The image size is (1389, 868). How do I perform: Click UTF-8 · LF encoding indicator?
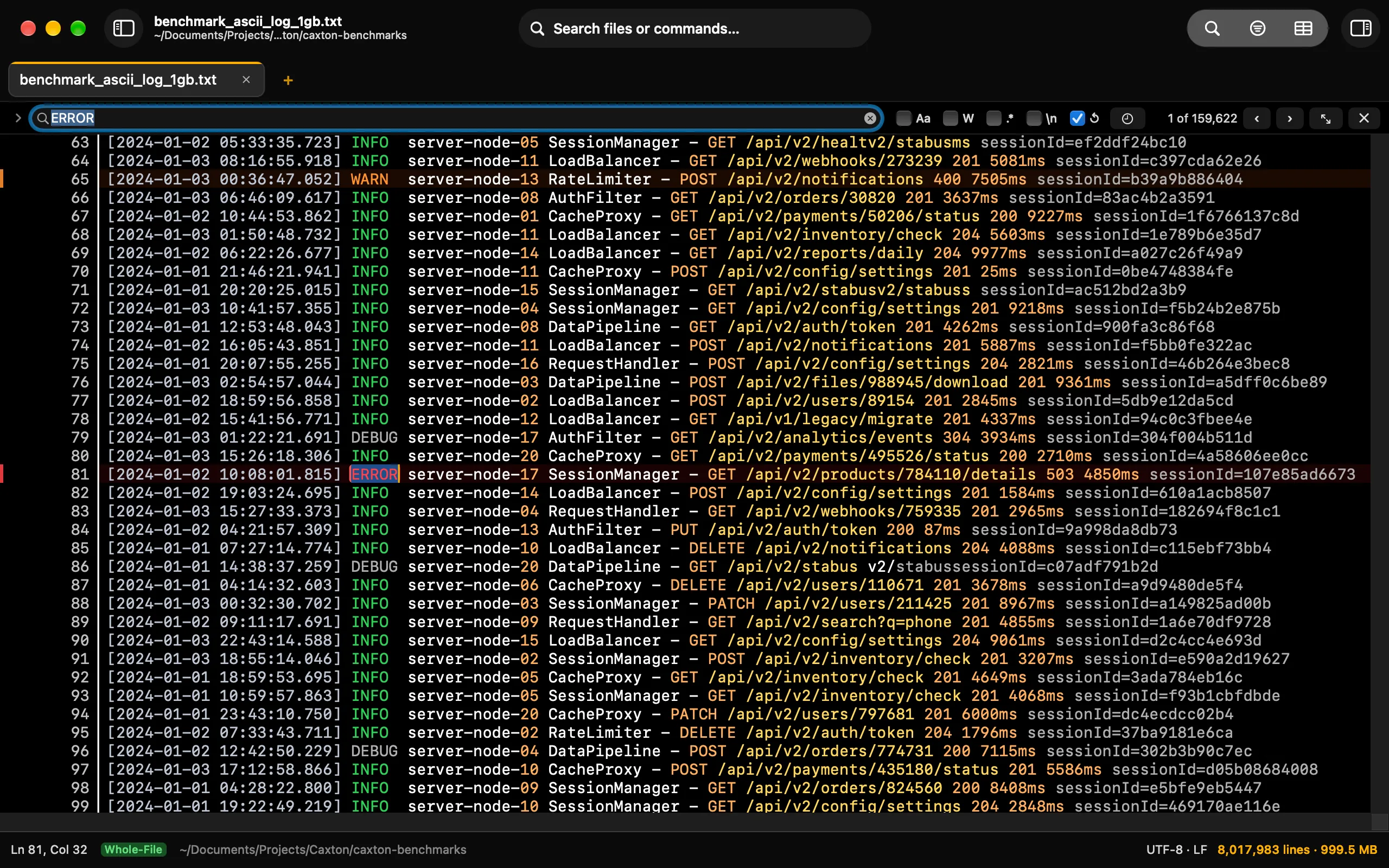tap(1177, 849)
